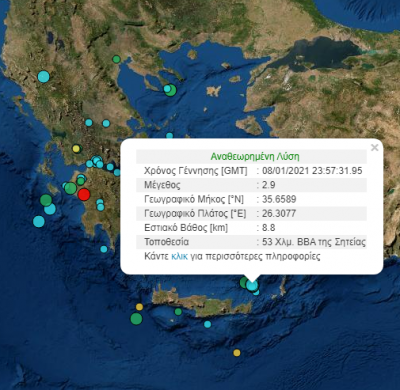Select the small green marker near Thessaloniki
The image size is (400, 390).
(116, 59)
